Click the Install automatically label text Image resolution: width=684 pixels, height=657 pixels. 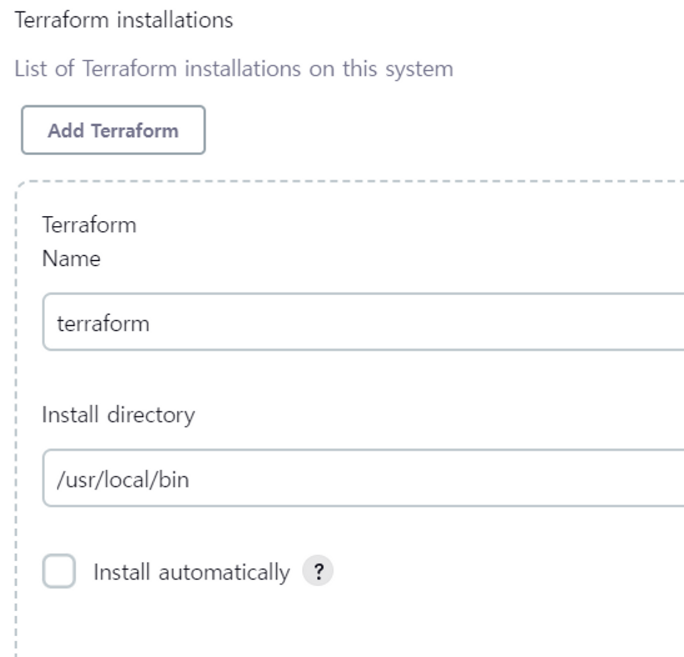click(191, 572)
